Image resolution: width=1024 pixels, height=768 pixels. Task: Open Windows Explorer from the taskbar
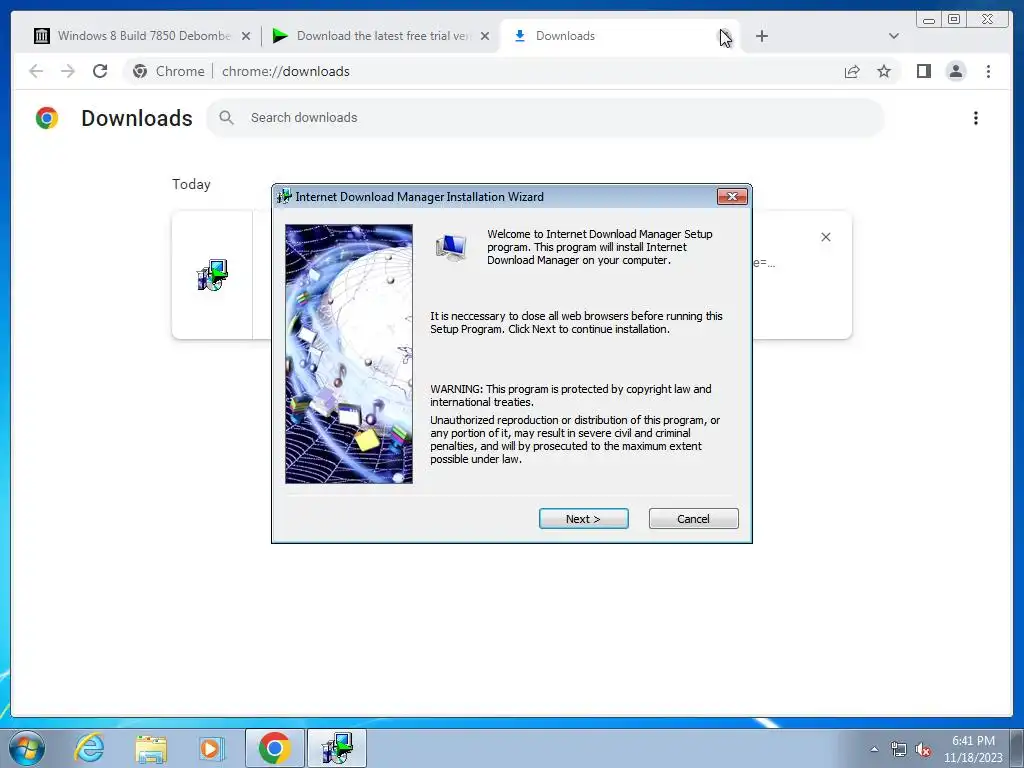(151, 748)
